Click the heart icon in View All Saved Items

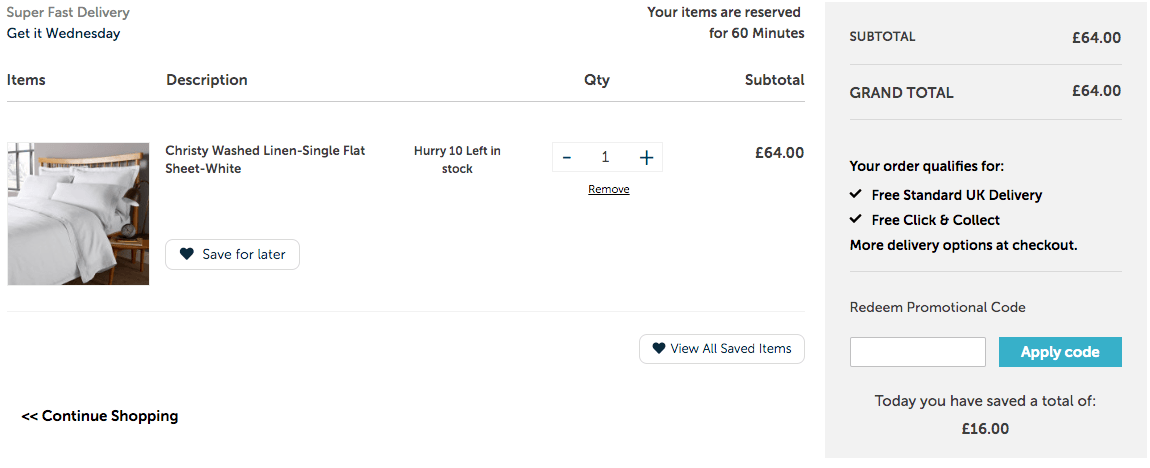point(659,348)
